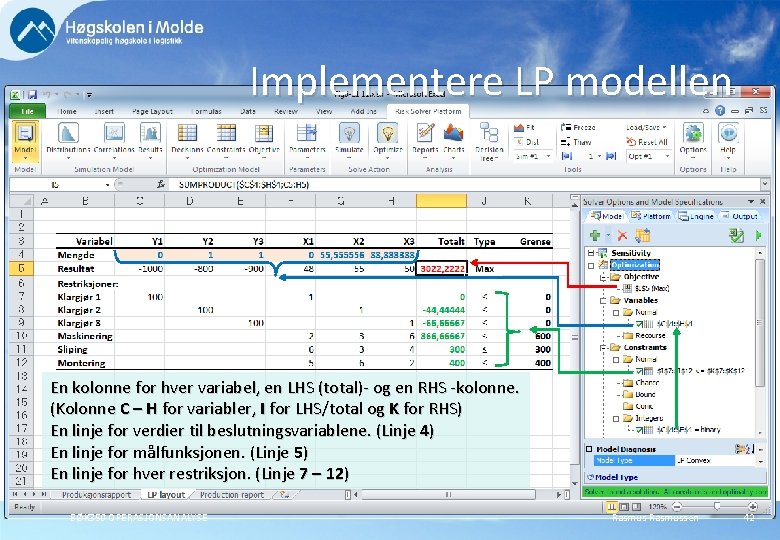Collapse the Integers folder node

616,418
